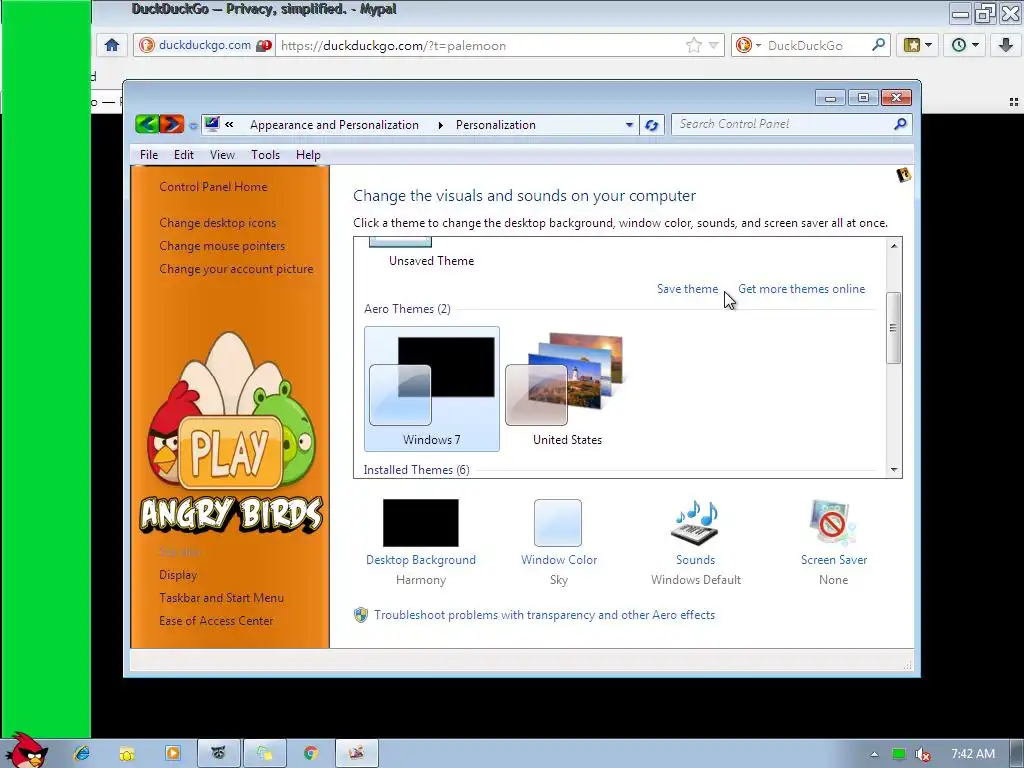1024x768 pixels.
Task: Open the File menu
Action: point(149,155)
